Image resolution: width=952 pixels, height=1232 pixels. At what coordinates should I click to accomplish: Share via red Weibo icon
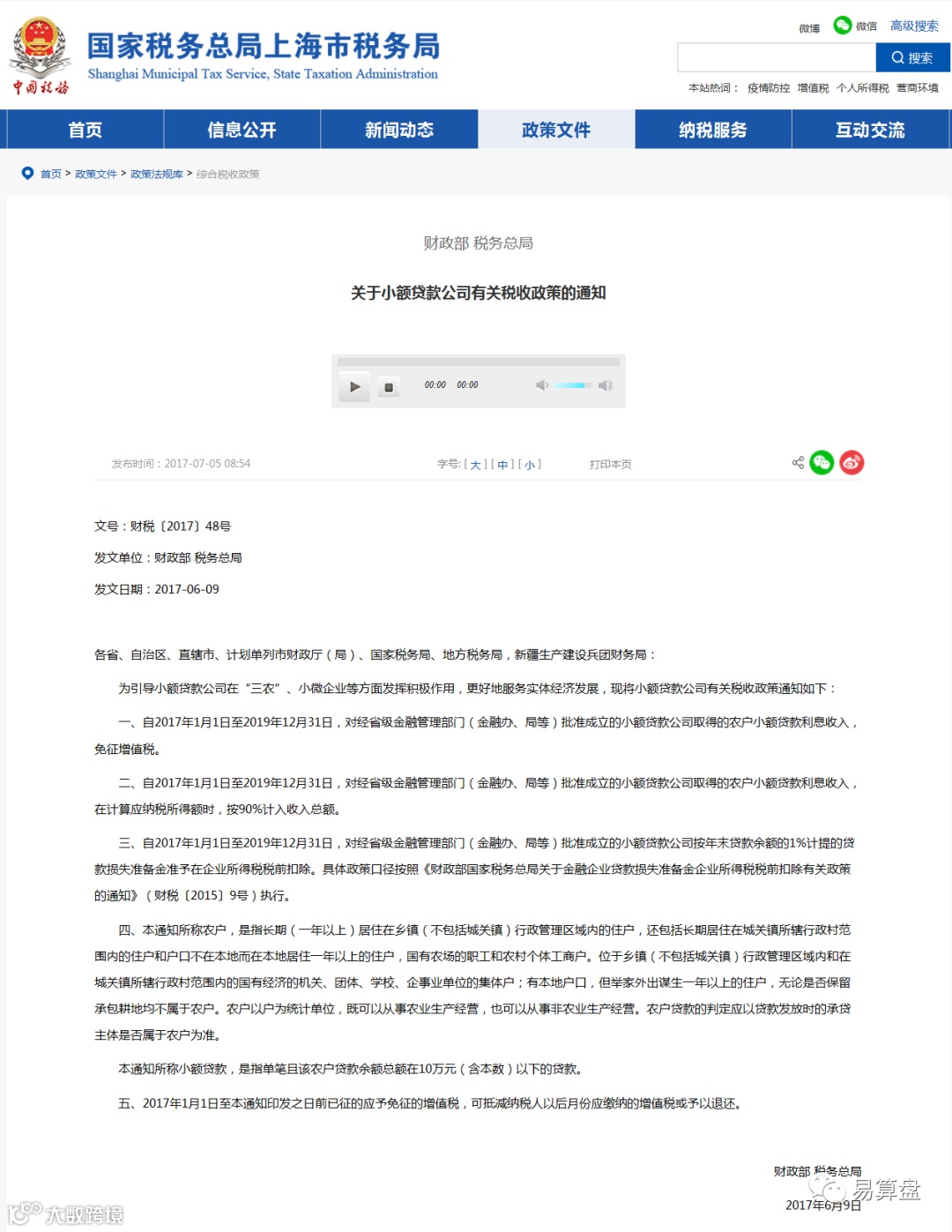[852, 463]
